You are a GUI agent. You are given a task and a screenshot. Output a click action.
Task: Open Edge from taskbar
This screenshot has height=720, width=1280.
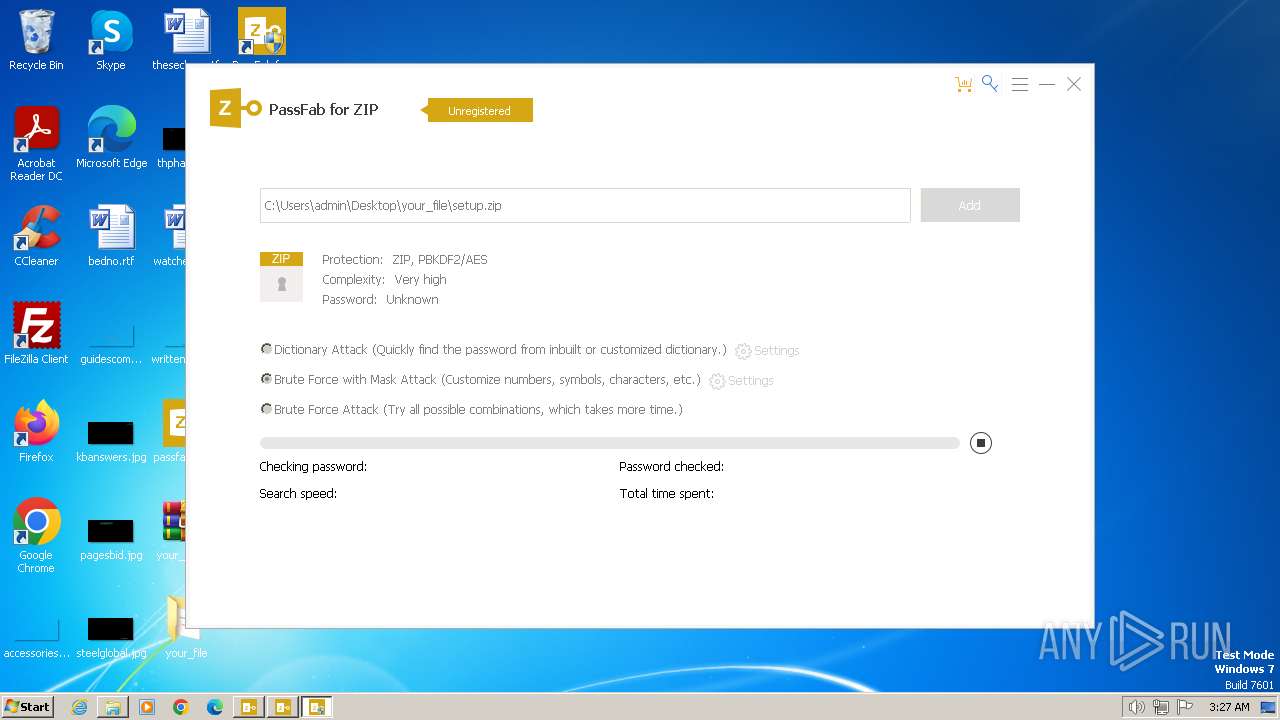(x=215, y=707)
